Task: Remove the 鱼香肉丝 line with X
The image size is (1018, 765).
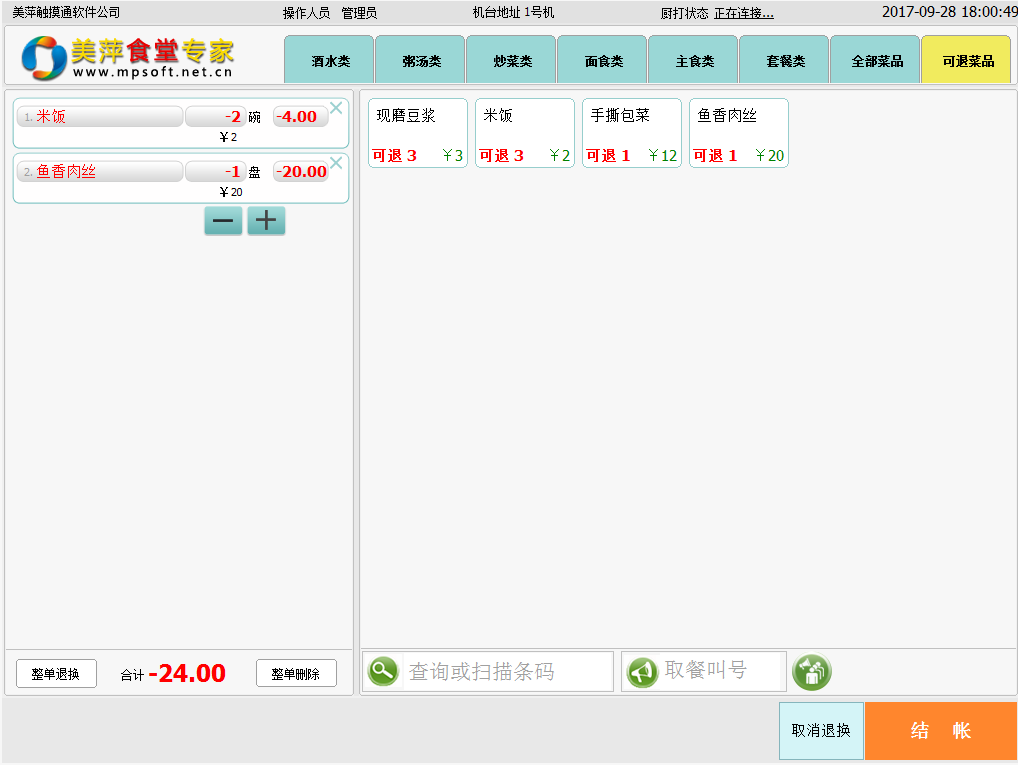Action: point(336,163)
